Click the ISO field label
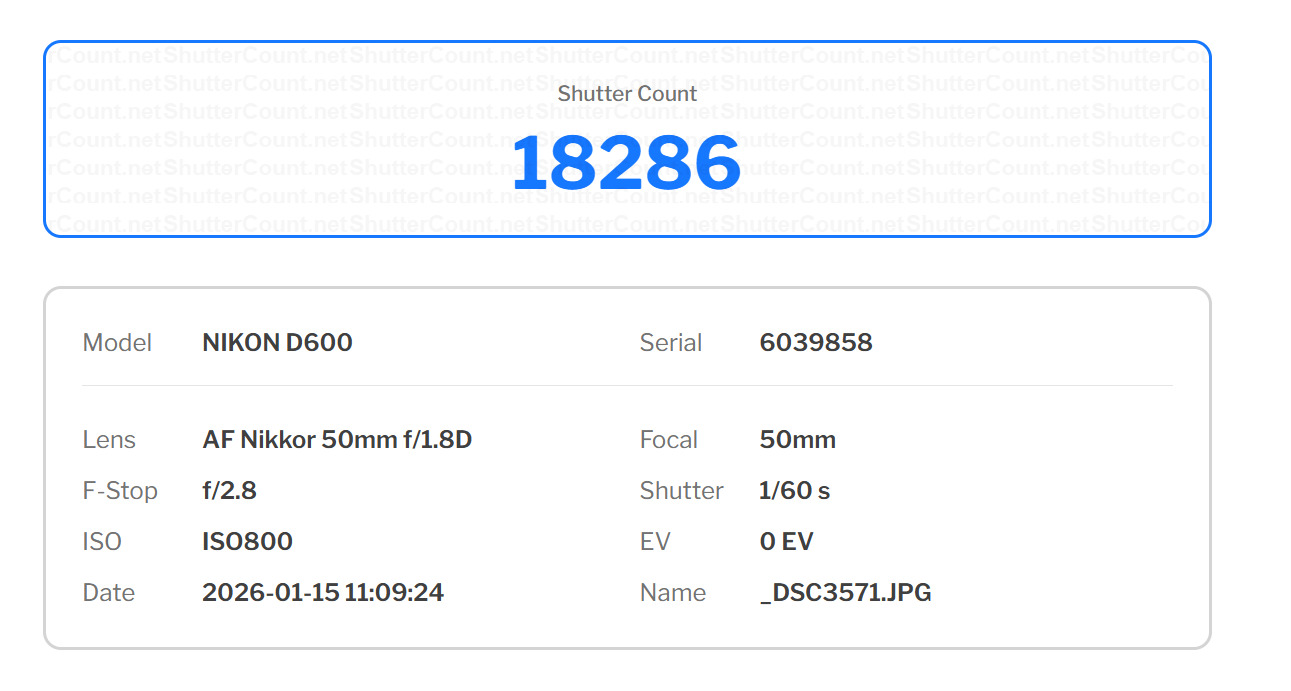1291x691 pixels. (102, 542)
